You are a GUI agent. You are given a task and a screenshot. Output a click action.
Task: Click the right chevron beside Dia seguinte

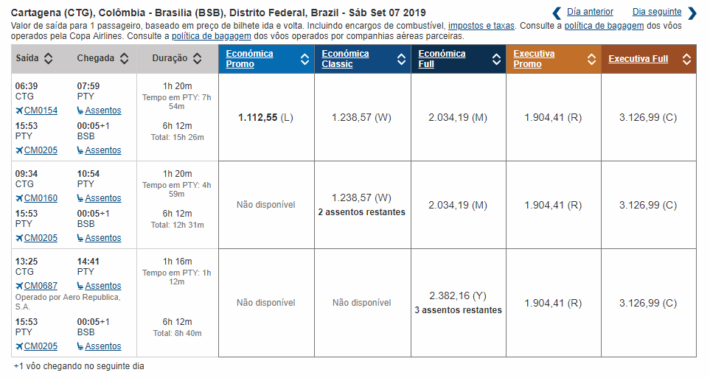click(x=692, y=13)
